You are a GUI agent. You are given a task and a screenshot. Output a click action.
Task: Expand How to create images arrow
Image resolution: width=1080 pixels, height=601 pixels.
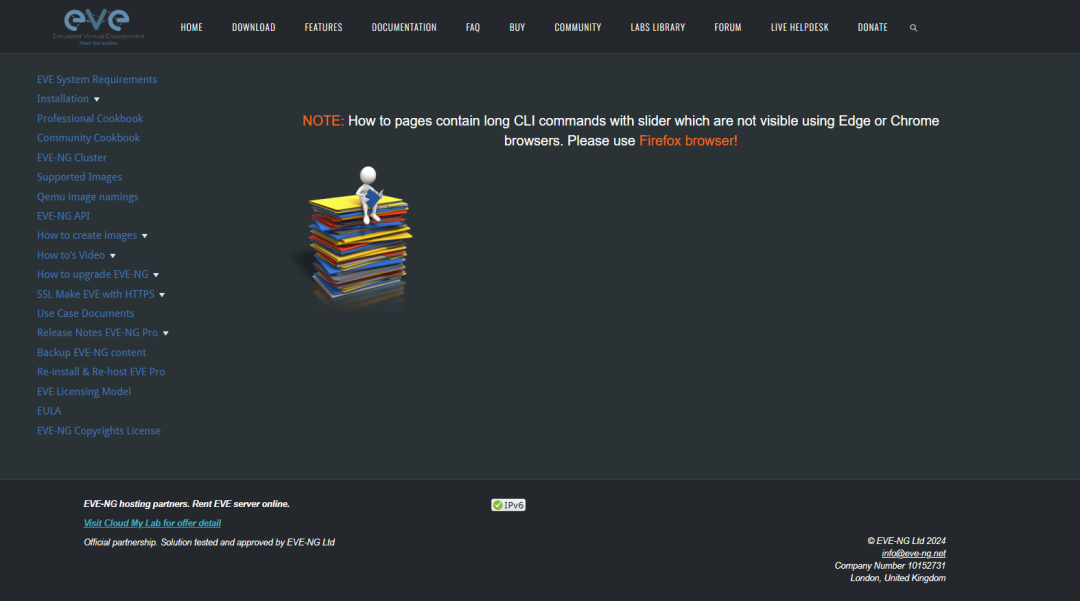coord(145,236)
